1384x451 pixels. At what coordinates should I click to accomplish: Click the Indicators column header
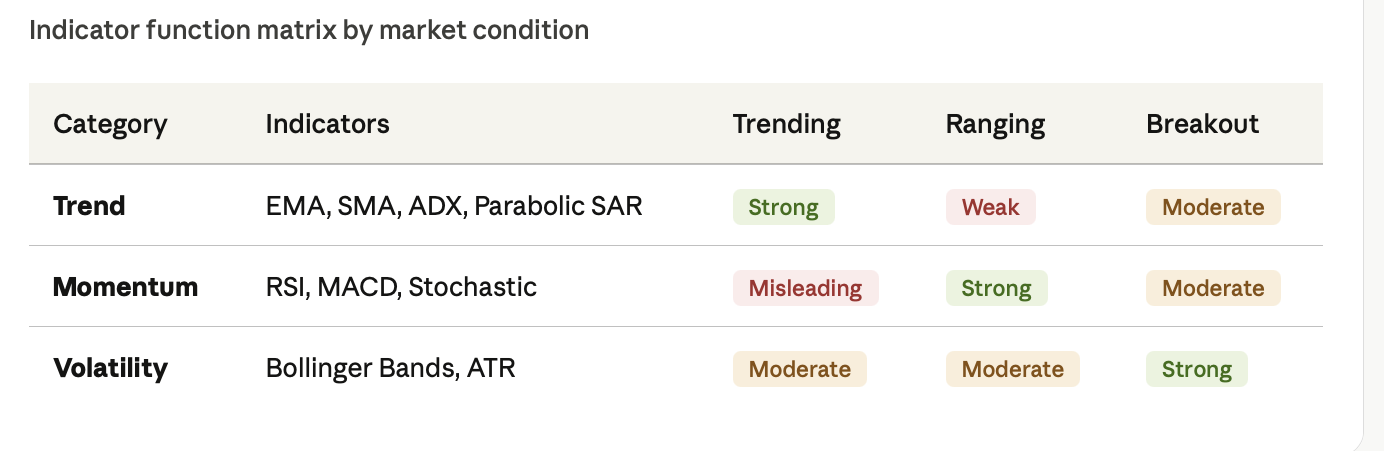[327, 124]
